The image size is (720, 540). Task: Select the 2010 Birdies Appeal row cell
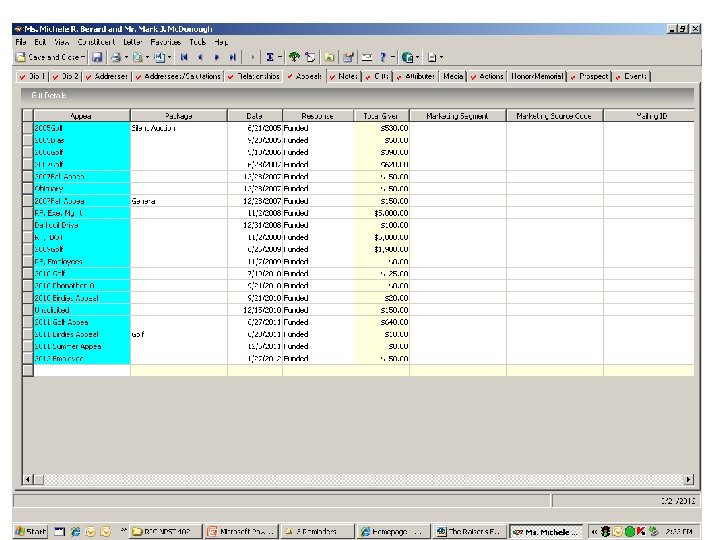click(x=82, y=298)
